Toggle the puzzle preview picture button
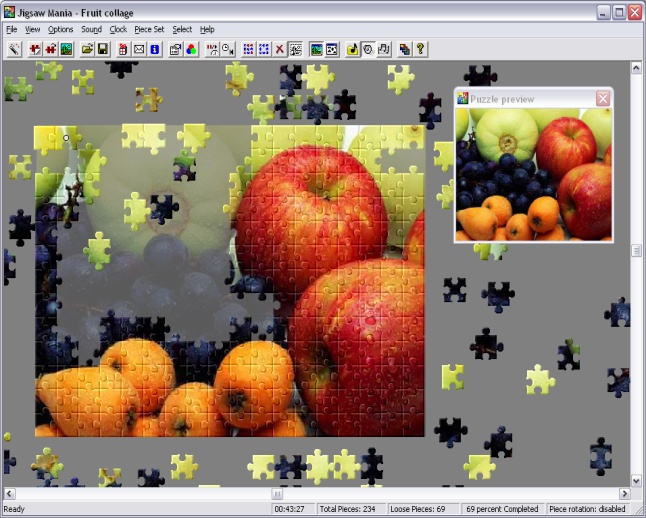Image resolution: width=646 pixels, height=518 pixels. [316, 48]
